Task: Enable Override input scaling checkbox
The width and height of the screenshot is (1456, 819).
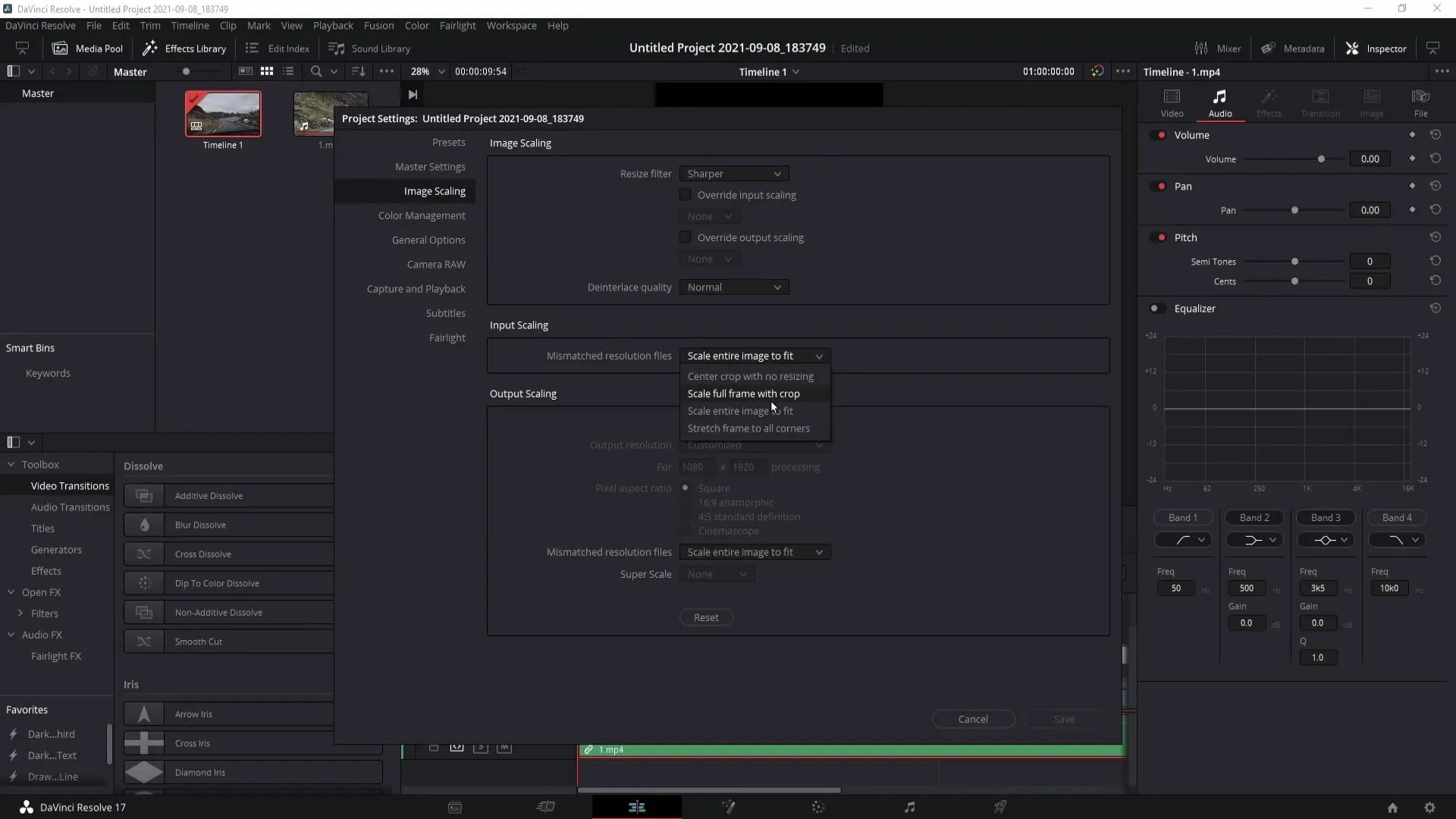Action: coord(686,195)
